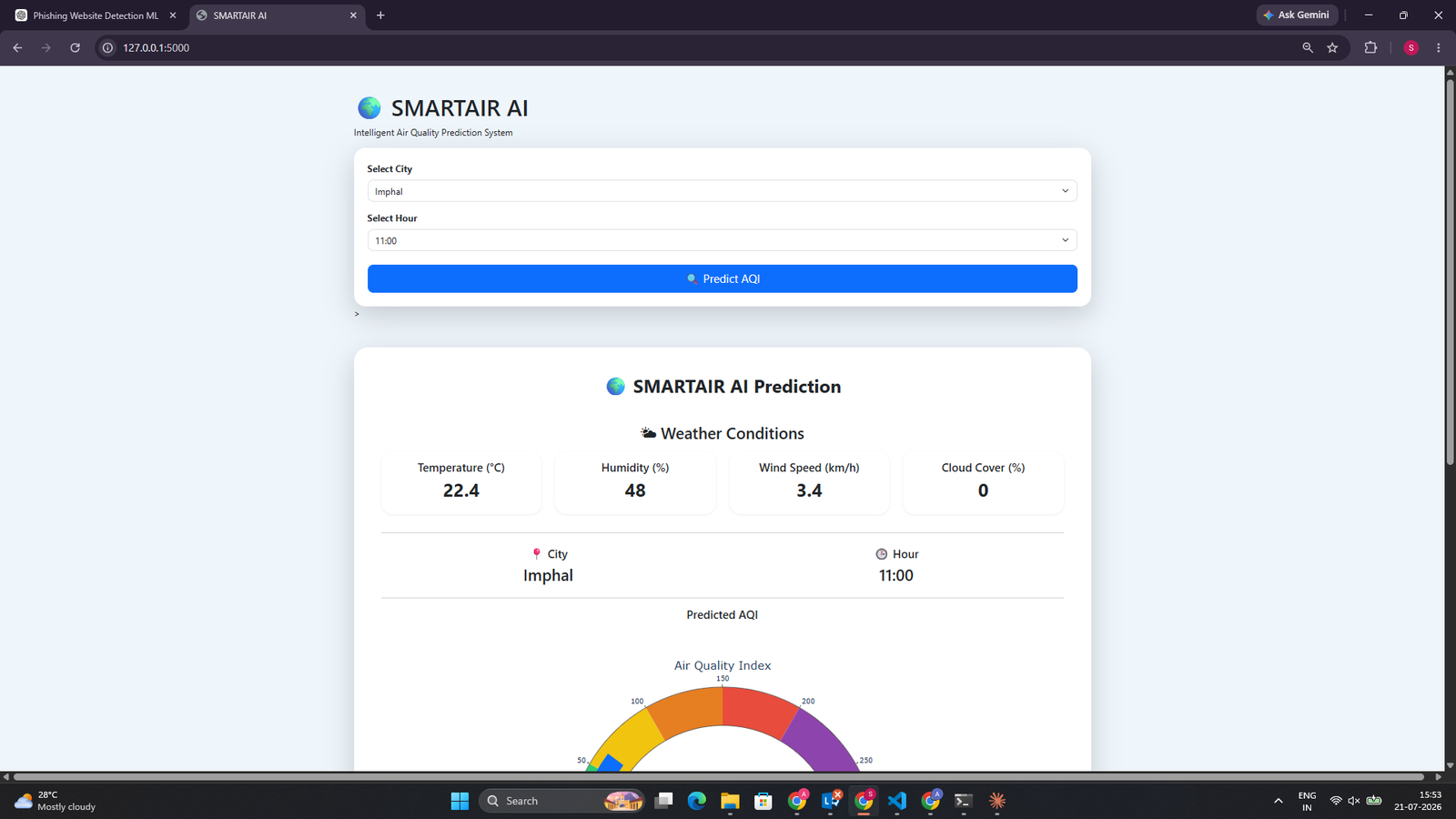Click the purple gauge segment after 200
Screen dimensions: 1456x819
(x=824, y=742)
